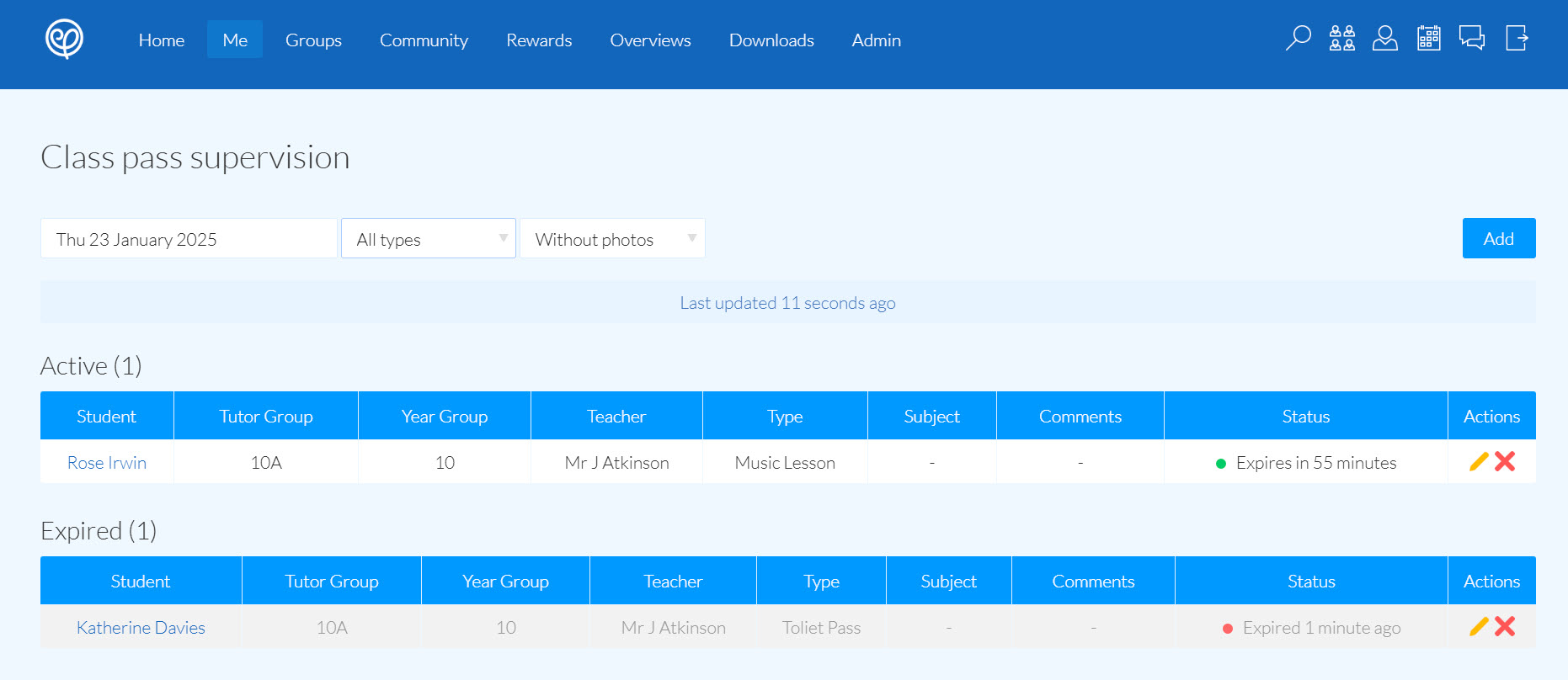Click the Class pass supervision title
The image size is (1568, 680).
pyautogui.click(x=195, y=157)
